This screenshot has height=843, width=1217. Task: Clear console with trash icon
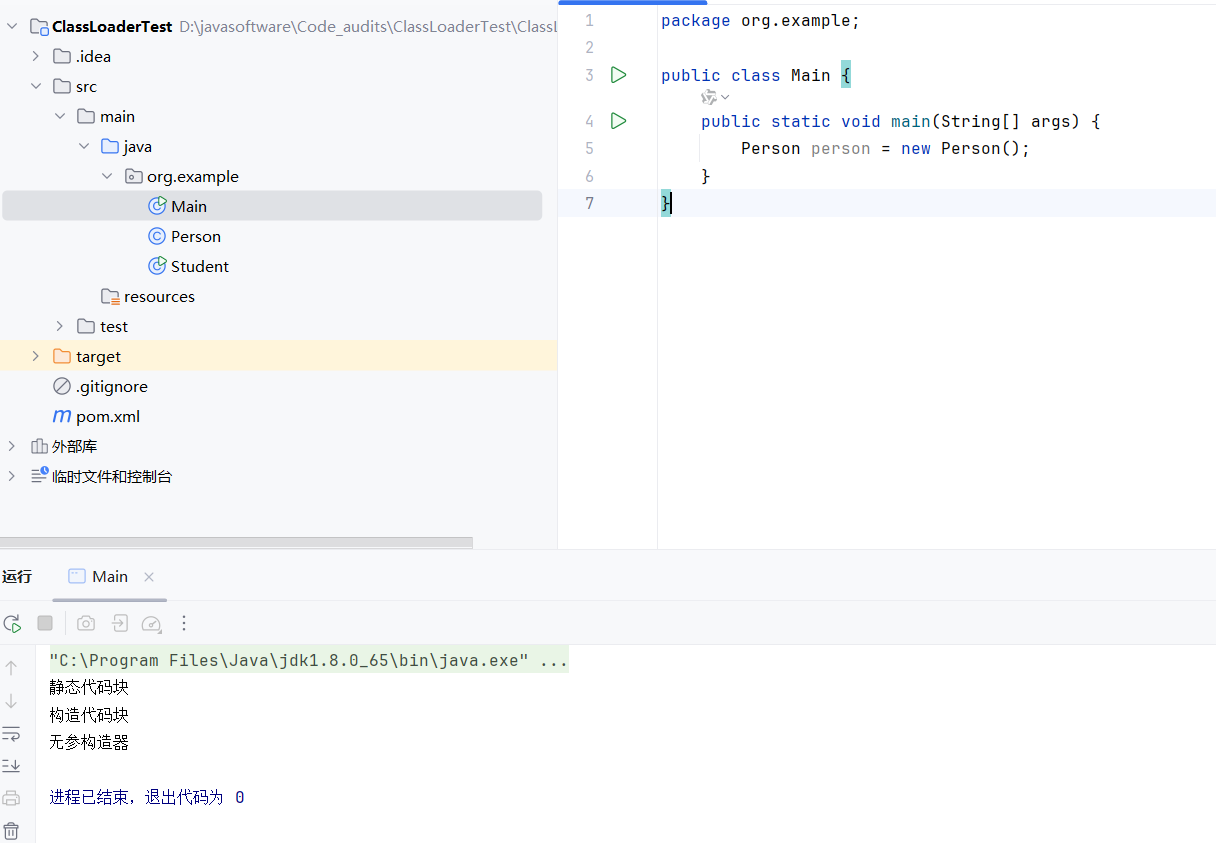pyautogui.click(x=11, y=830)
